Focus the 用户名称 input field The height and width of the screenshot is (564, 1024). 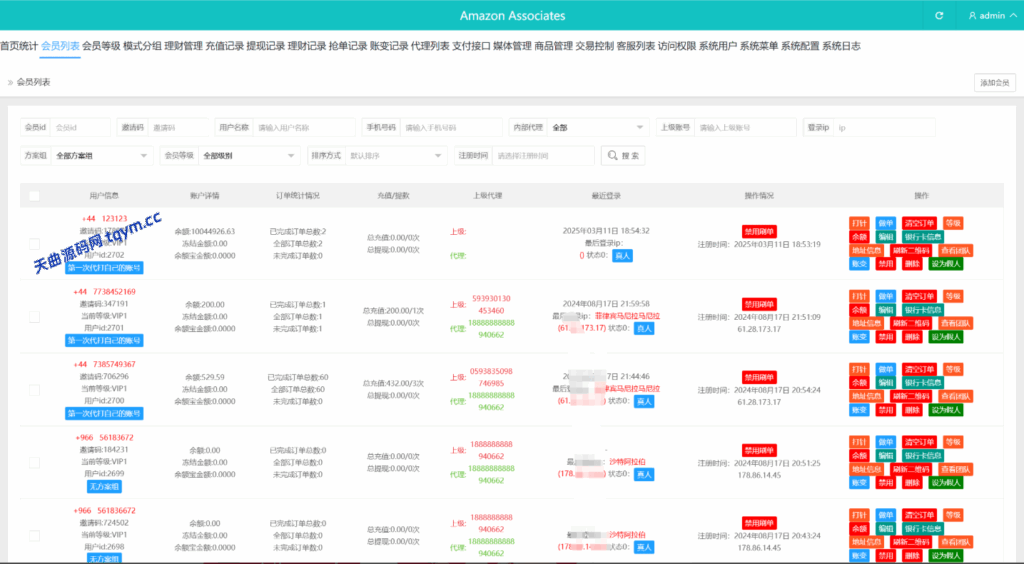point(304,127)
